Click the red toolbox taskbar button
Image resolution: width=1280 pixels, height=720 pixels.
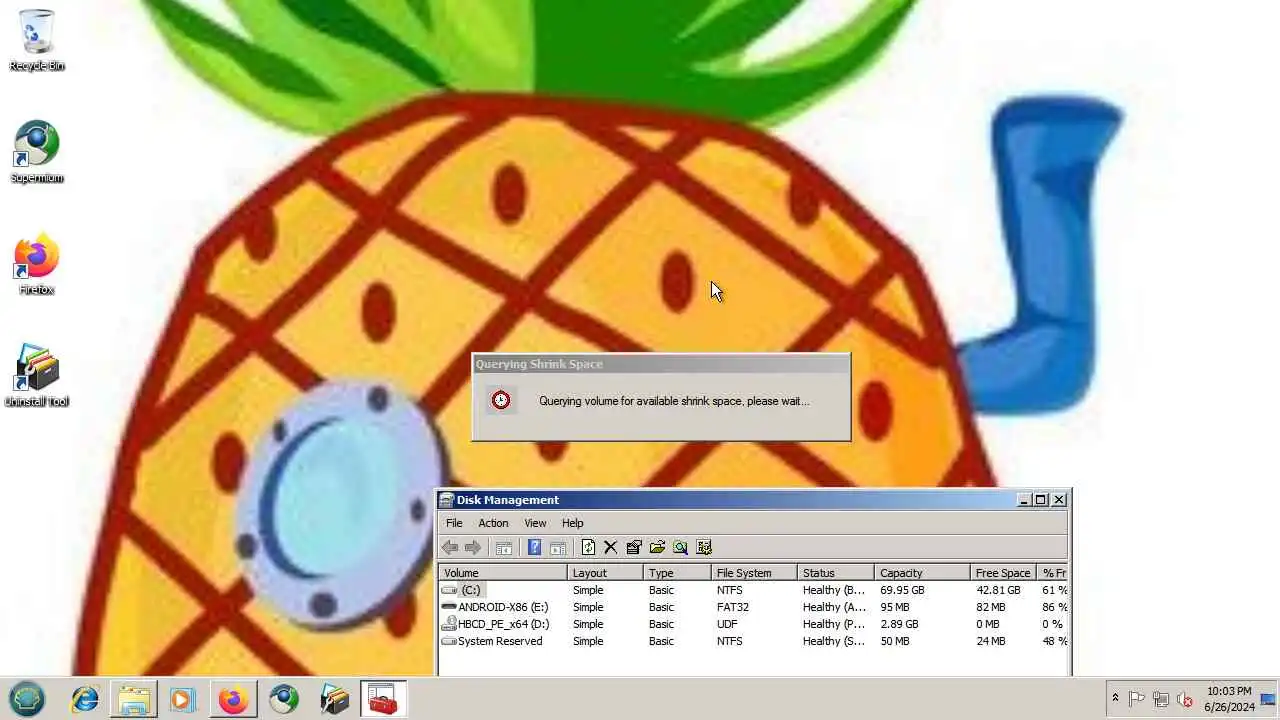point(384,699)
